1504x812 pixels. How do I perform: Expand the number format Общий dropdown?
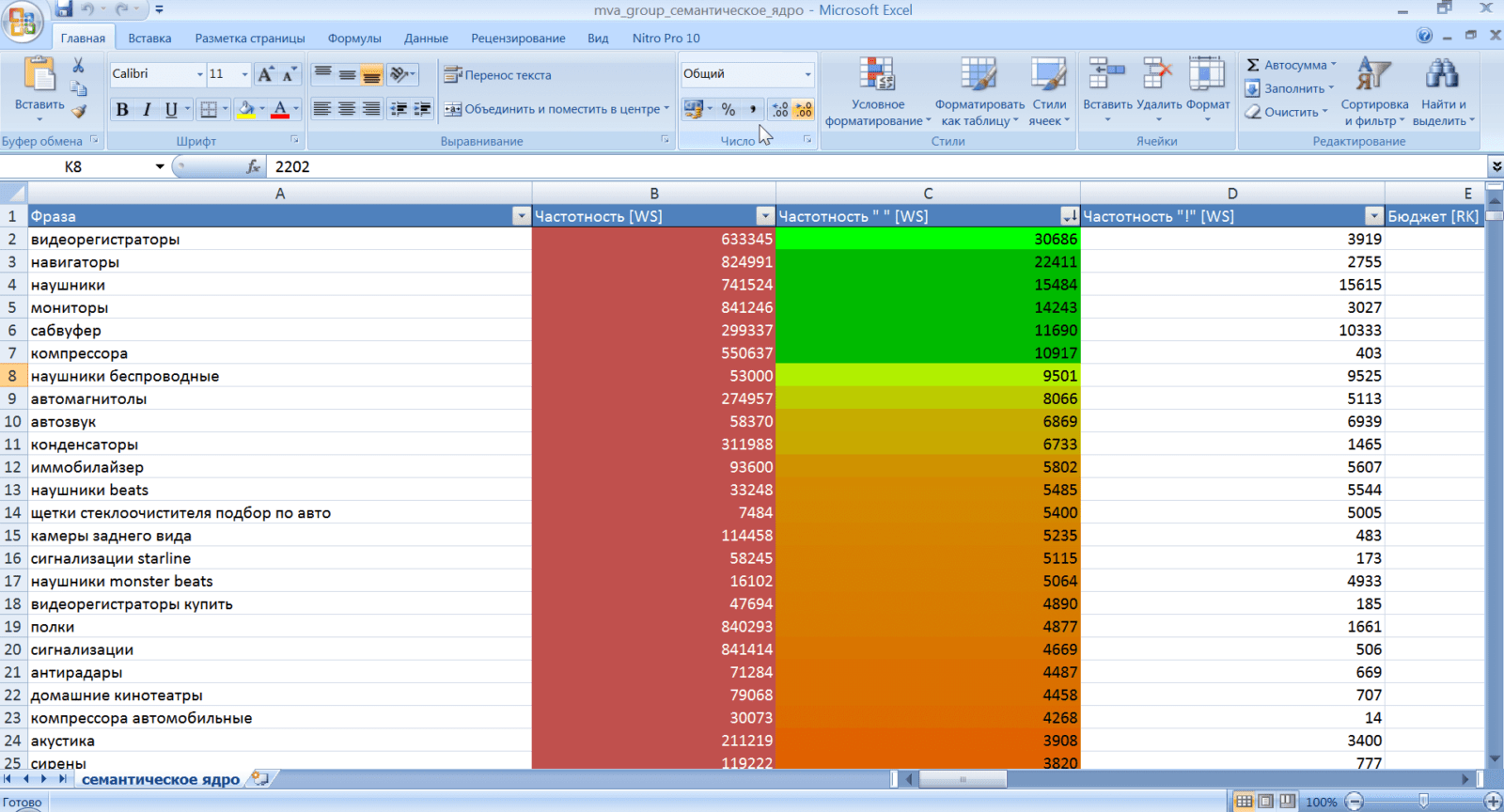[807, 74]
